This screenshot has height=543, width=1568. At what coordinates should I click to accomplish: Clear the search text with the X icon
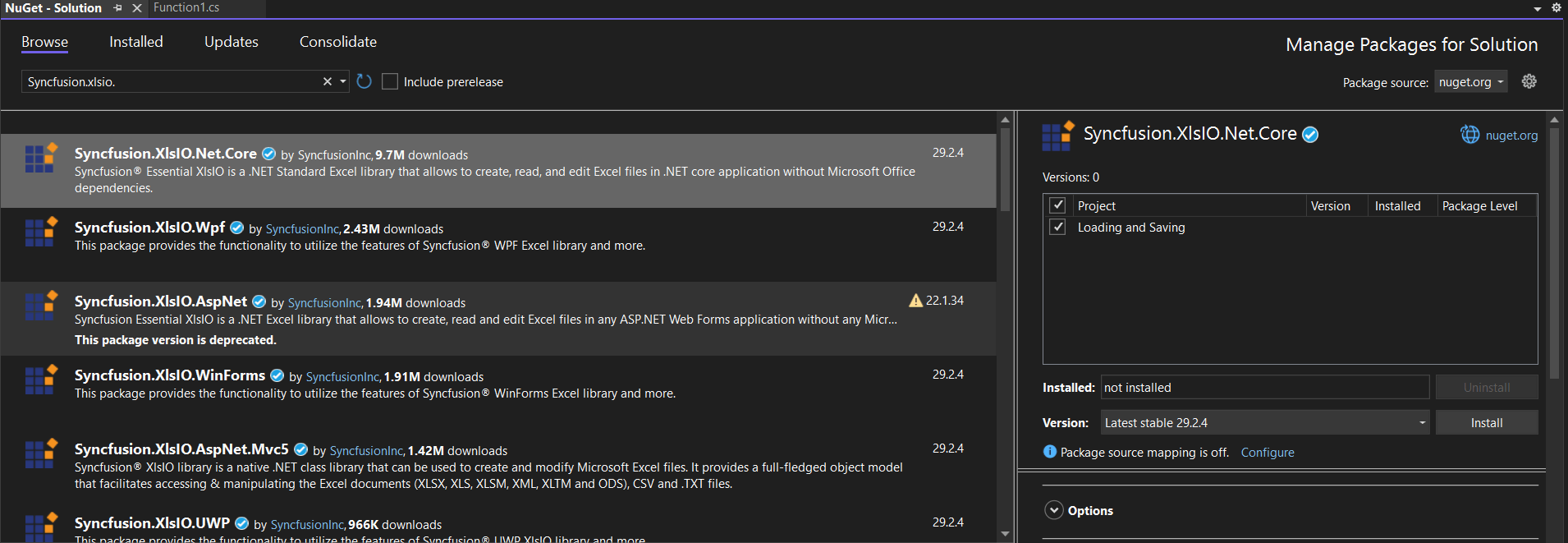[328, 81]
